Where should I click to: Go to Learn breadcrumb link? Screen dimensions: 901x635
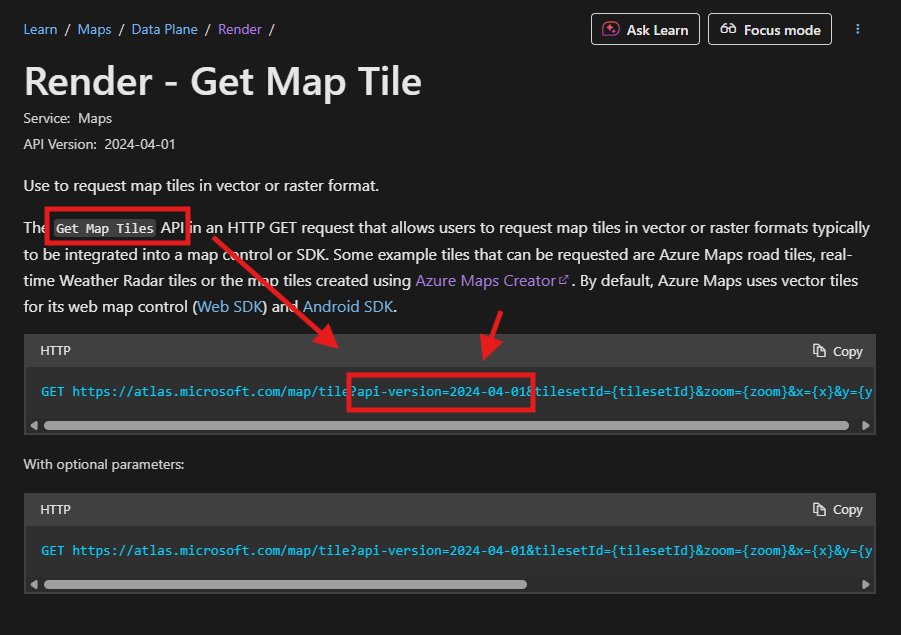(x=40, y=29)
